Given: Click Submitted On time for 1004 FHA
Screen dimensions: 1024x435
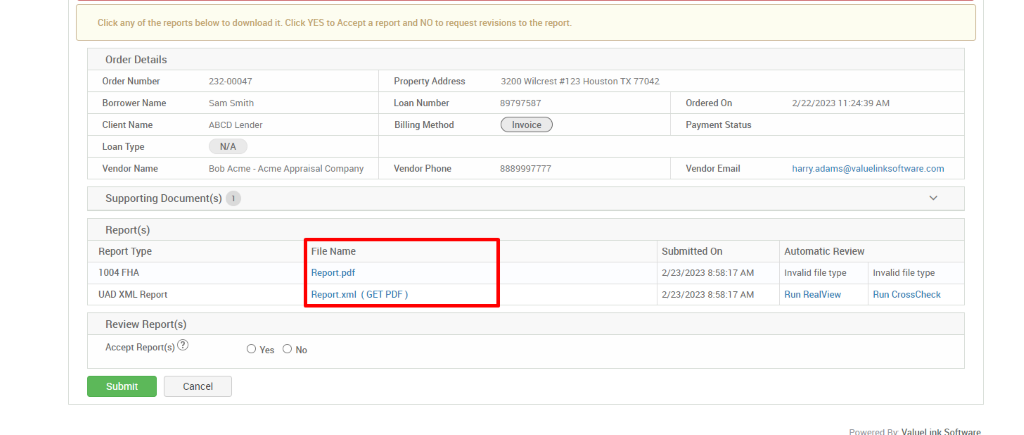Looking at the screenshot, I should tap(708, 273).
